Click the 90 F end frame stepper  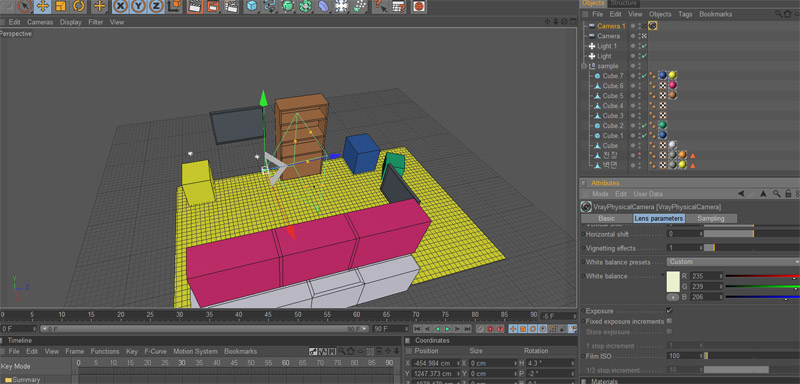coord(407,329)
